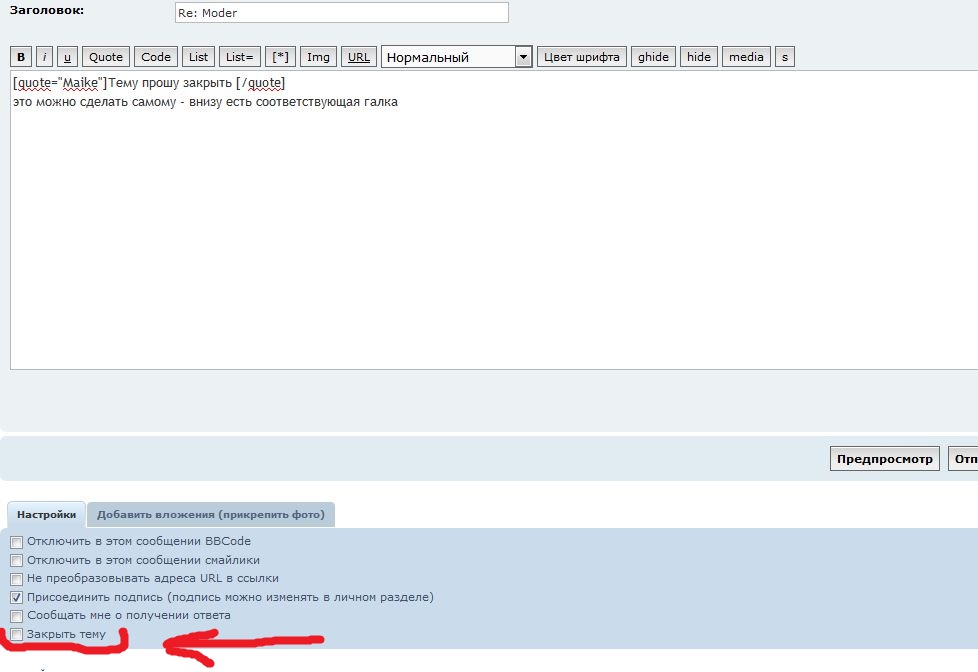Screen dimensions: 978x672
Task: Open Цвет шрифта font color picker
Action: (x=582, y=57)
